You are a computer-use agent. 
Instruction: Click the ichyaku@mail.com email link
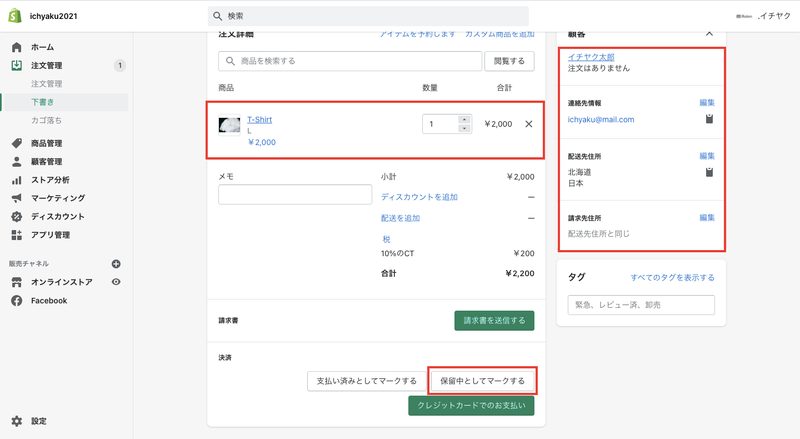[x=601, y=119]
